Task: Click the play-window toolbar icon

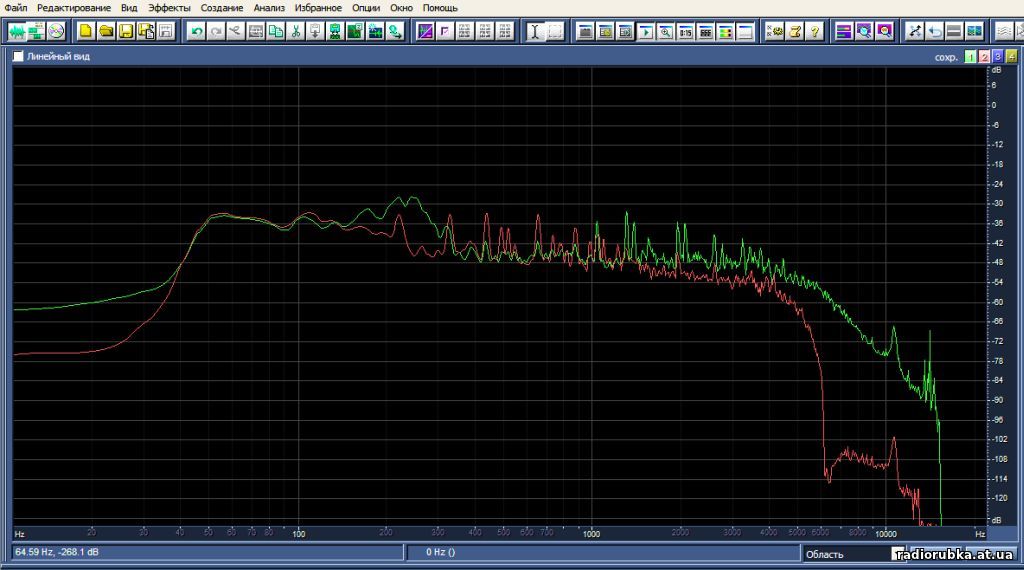Action: [x=646, y=31]
